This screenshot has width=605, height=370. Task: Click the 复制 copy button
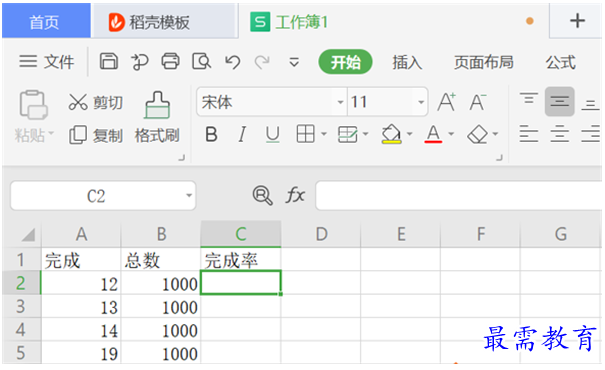[x=96, y=135]
